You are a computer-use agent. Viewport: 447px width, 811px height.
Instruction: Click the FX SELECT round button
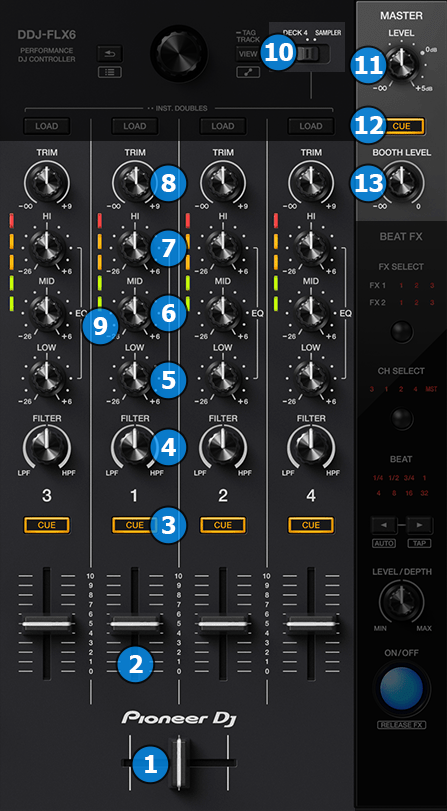pos(401,332)
